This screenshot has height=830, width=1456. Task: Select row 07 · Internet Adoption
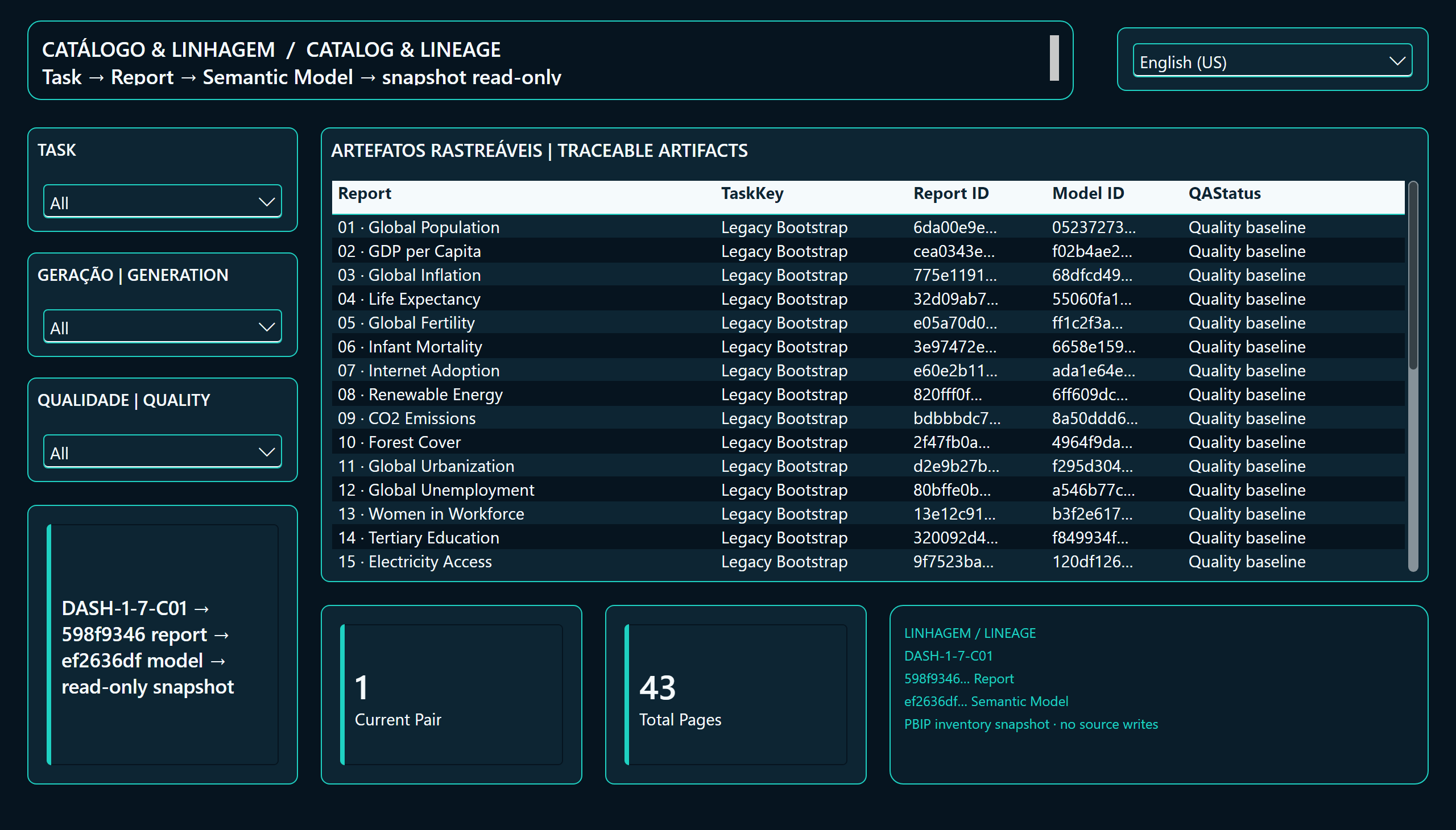(x=868, y=371)
